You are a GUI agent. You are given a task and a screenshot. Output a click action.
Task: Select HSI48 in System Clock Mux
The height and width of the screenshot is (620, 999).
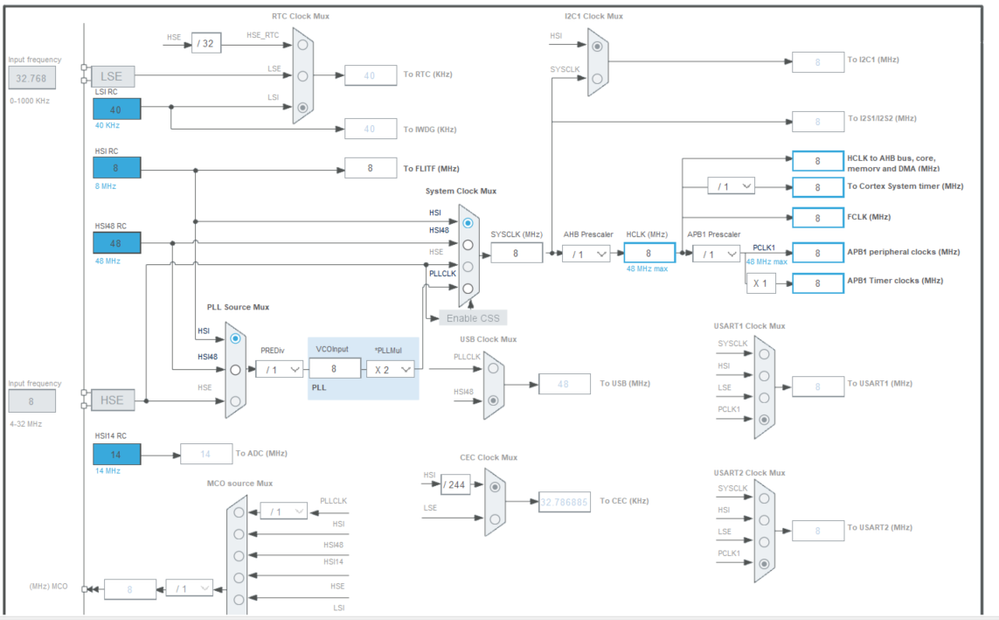(x=468, y=245)
